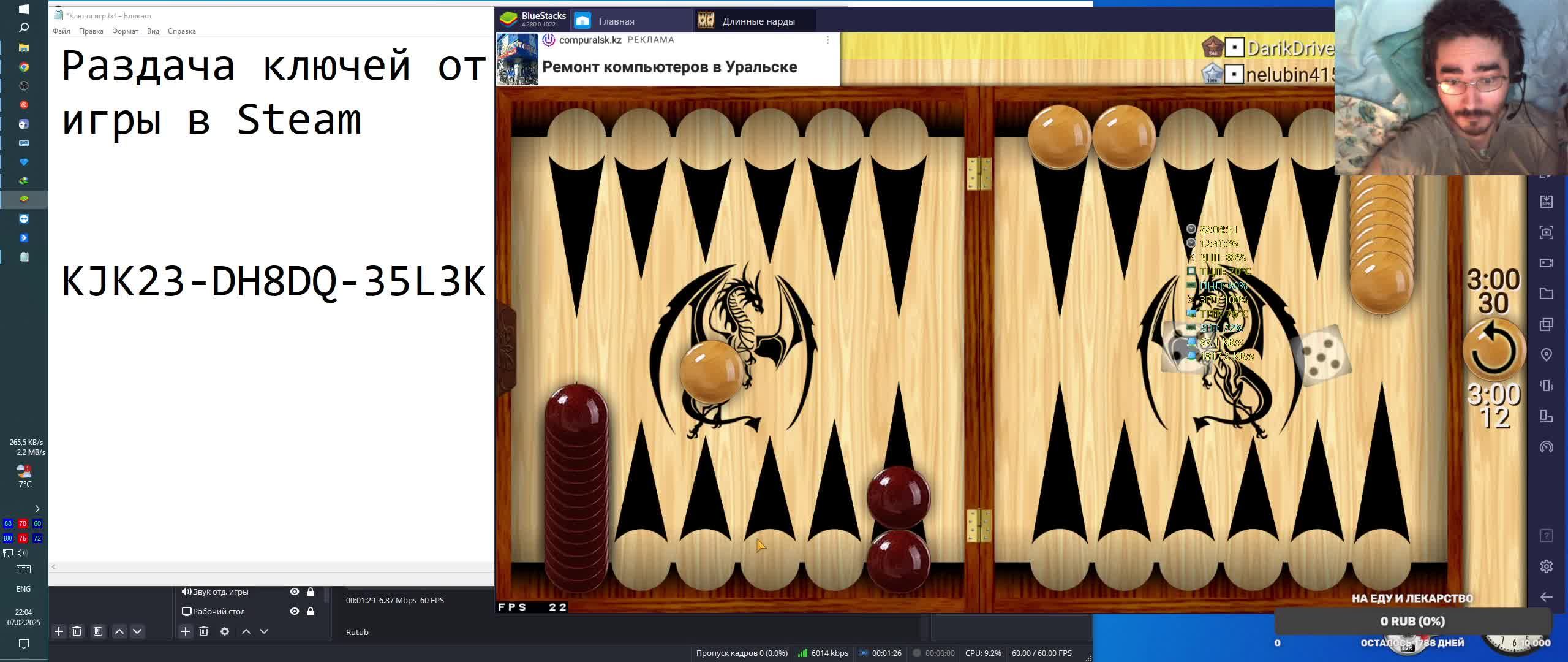Set location with the pin icon
This screenshot has width=1568, height=662.
1546,355
